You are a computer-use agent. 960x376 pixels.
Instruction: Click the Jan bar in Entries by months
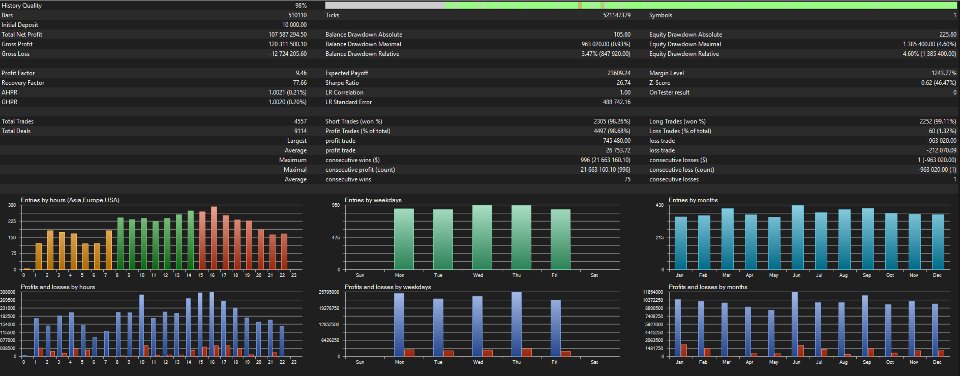(x=681, y=243)
